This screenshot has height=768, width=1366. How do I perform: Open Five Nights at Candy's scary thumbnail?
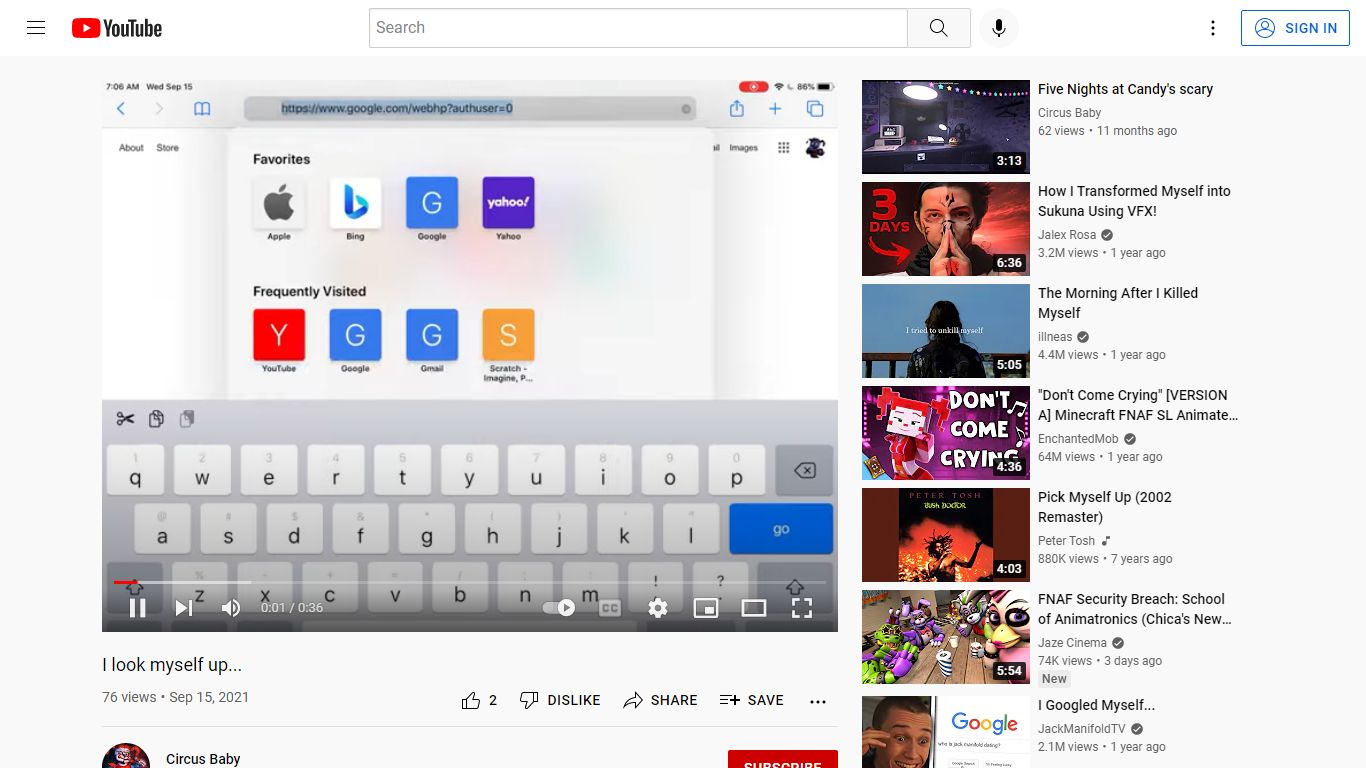(x=946, y=127)
